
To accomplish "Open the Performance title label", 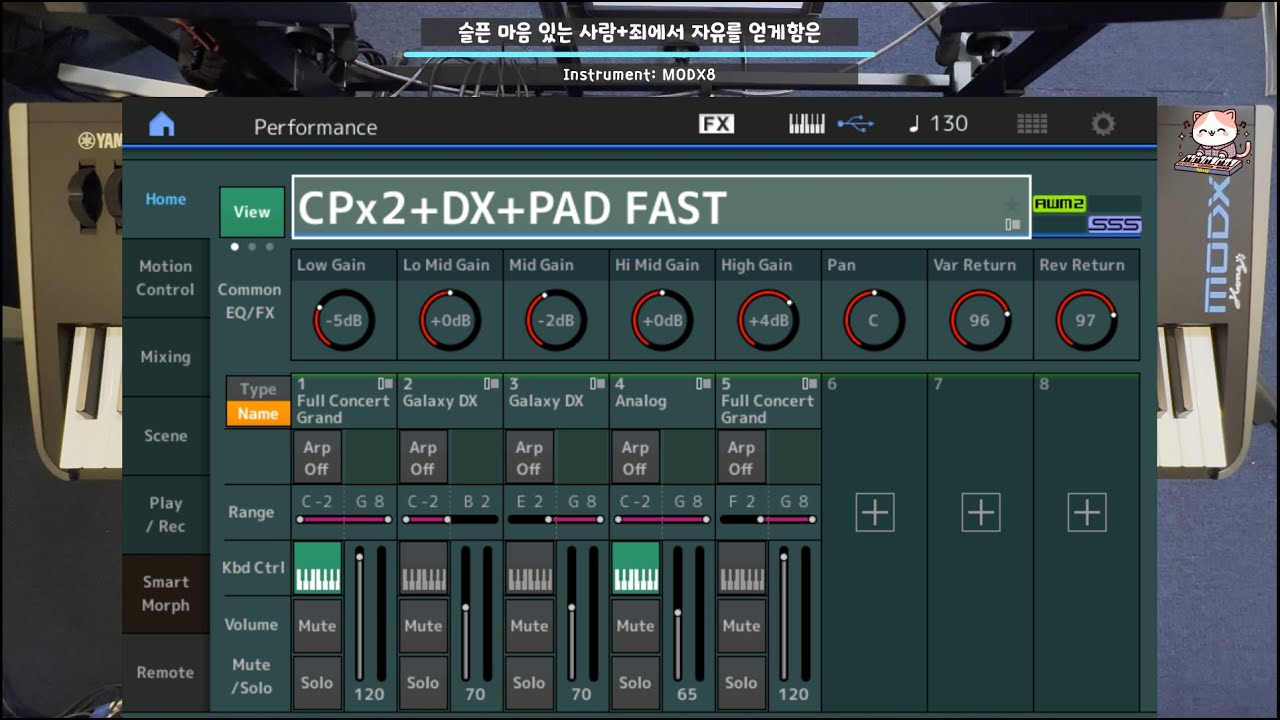I will [315, 127].
